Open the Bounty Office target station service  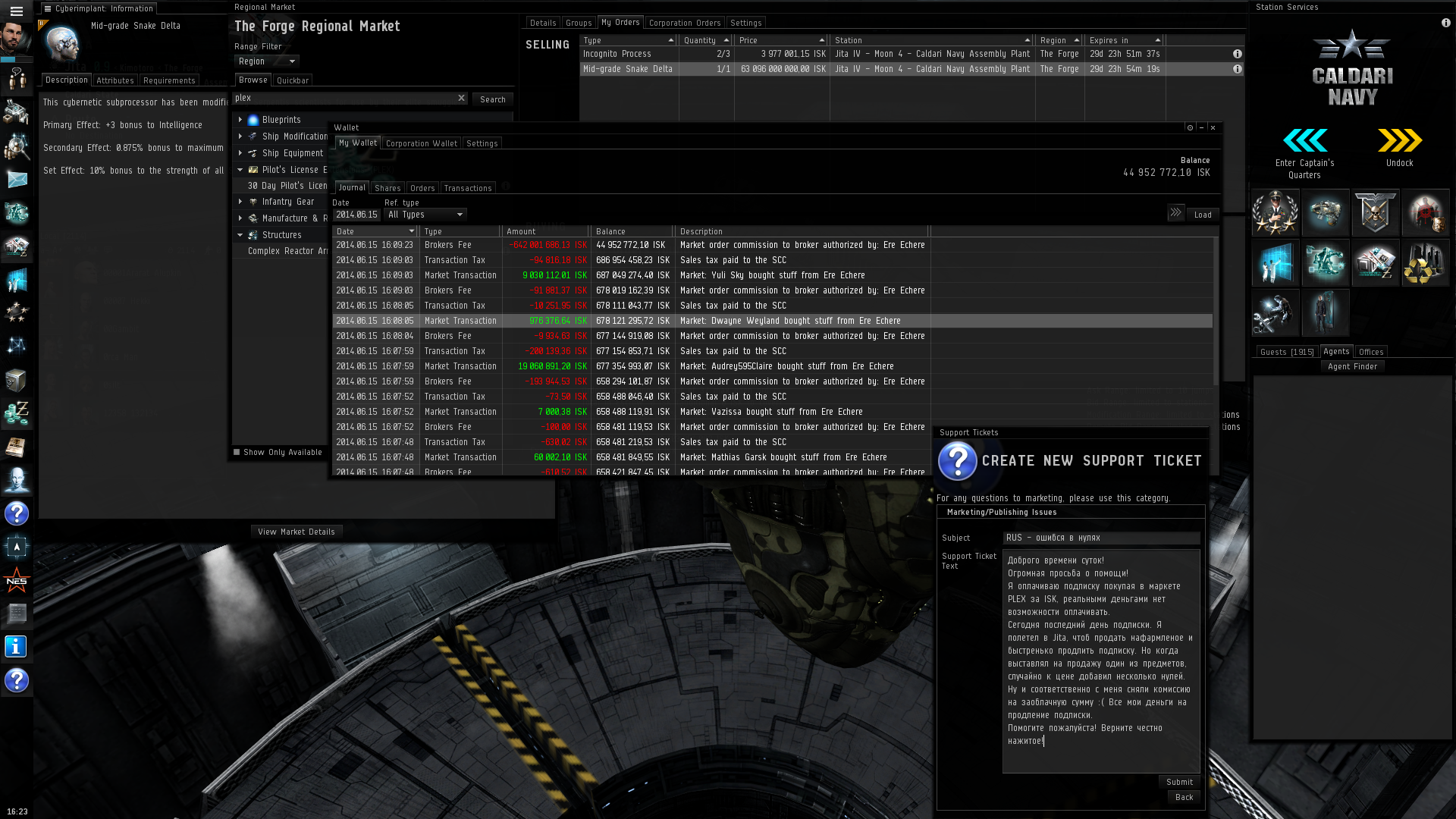[x=1426, y=212]
